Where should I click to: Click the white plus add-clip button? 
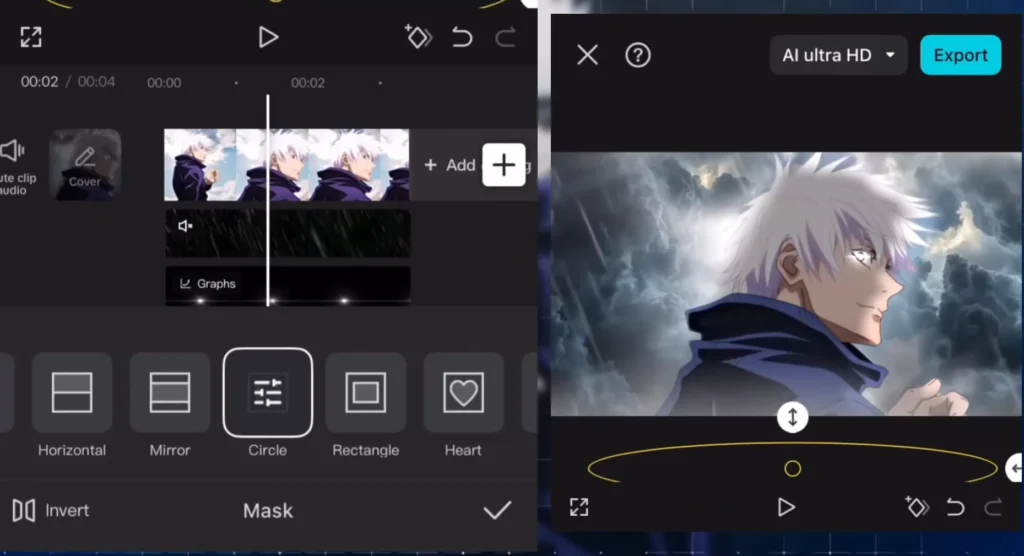[x=504, y=165]
